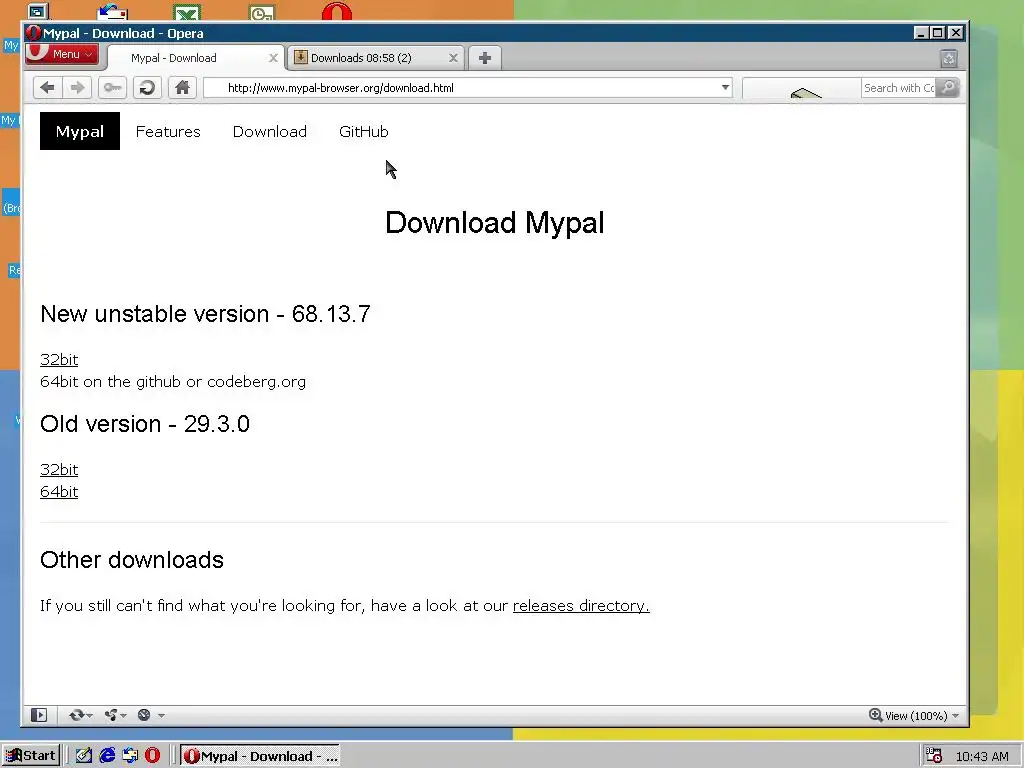This screenshot has width=1024, height=768.
Task: Download 32bit of old version 29.3.0
Action: [x=59, y=470]
